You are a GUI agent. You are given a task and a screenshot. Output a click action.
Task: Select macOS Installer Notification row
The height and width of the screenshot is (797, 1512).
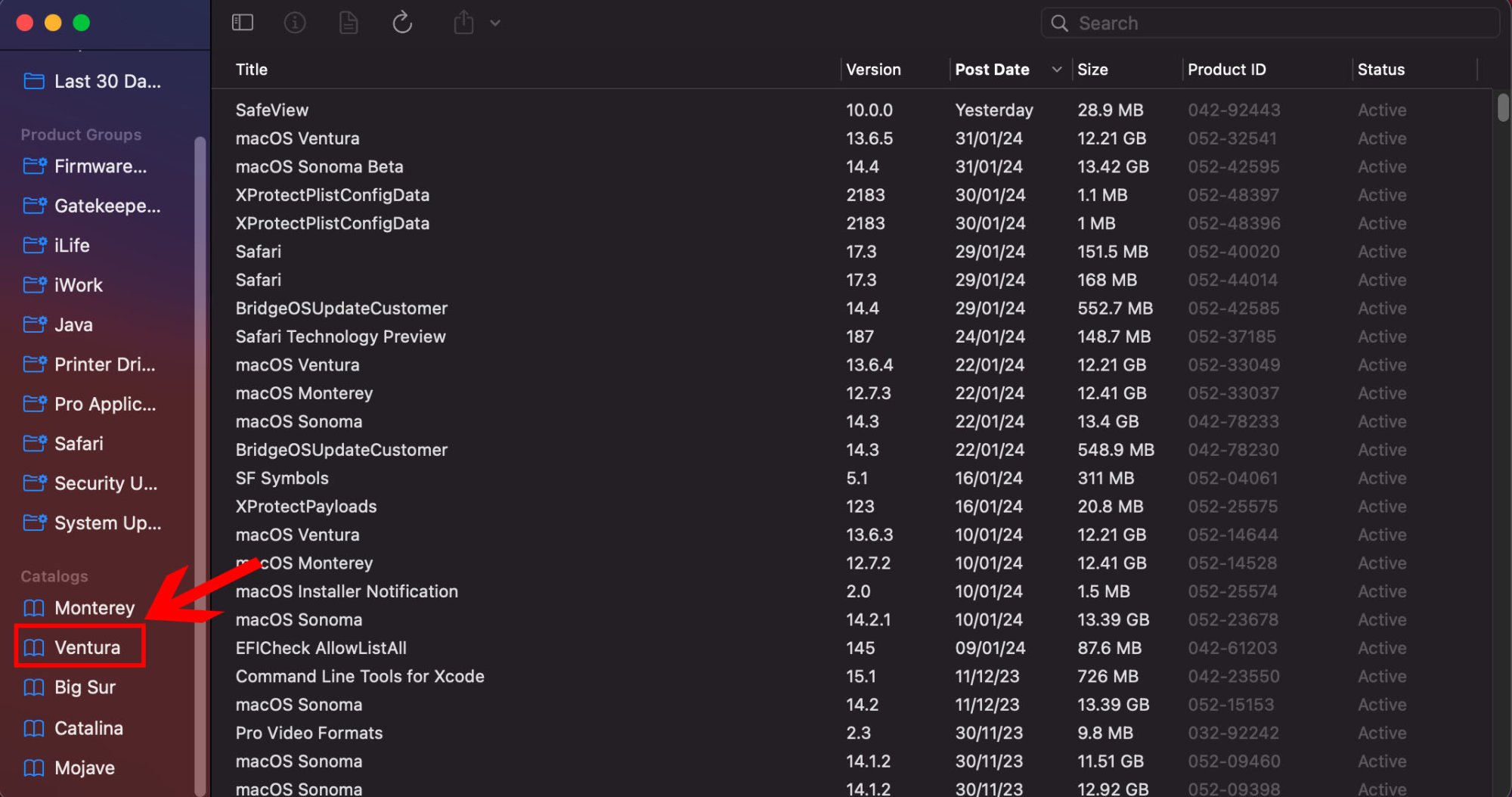point(852,591)
